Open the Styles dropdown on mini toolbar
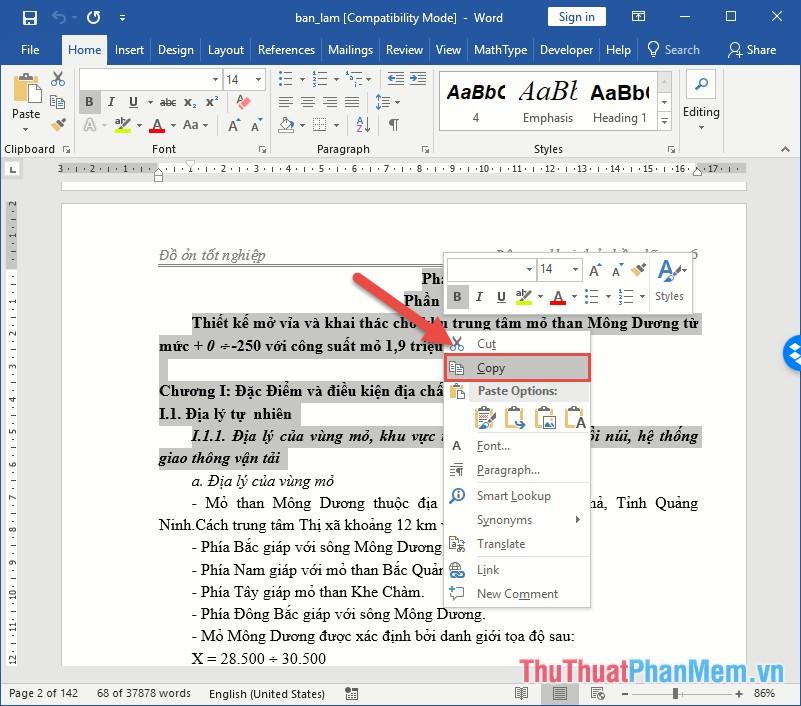 click(x=669, y=281)
